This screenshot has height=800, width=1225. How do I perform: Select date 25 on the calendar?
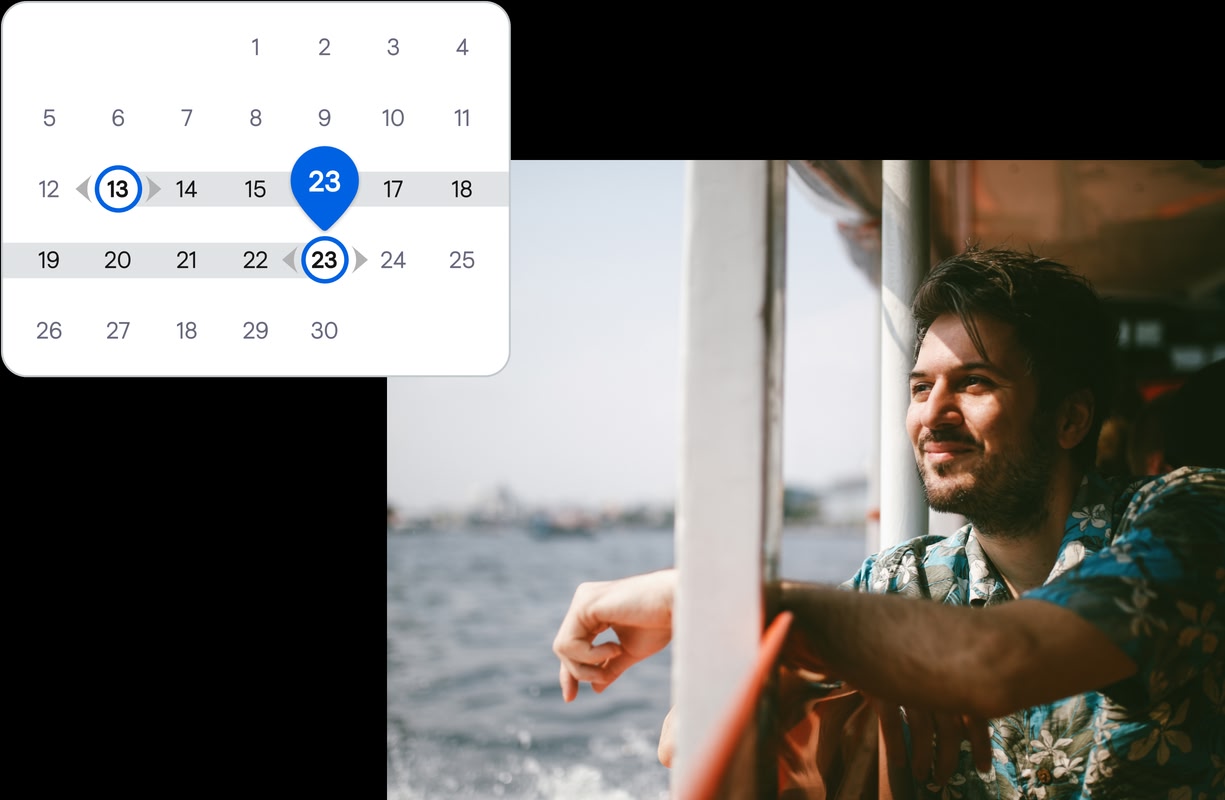[462, 260]
